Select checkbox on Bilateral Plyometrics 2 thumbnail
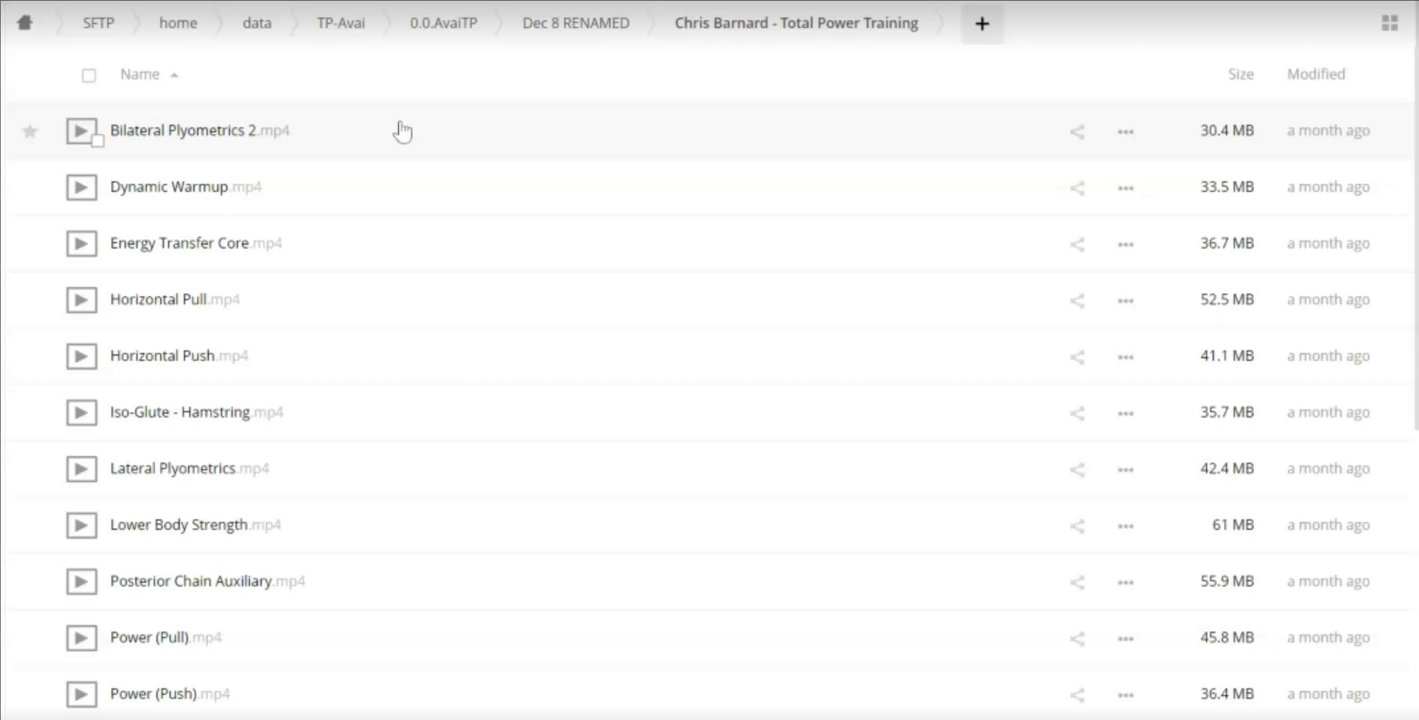 click(97, 141)
